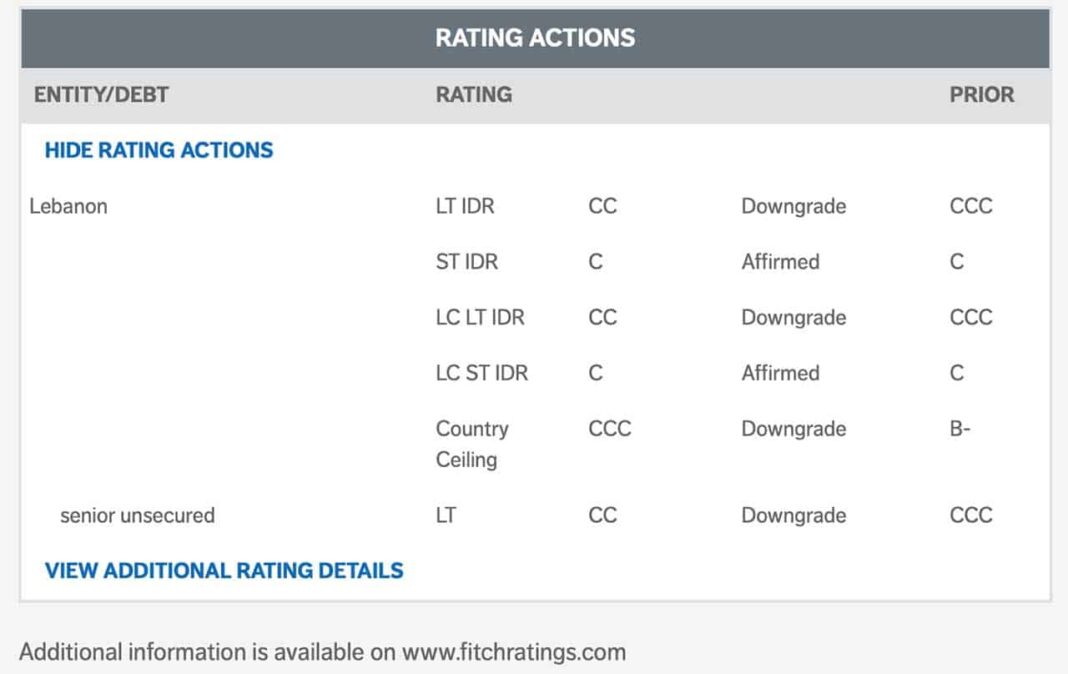Select the Rating column header
This screenshot has height=674, width=1068.
(x=474, y=95)
